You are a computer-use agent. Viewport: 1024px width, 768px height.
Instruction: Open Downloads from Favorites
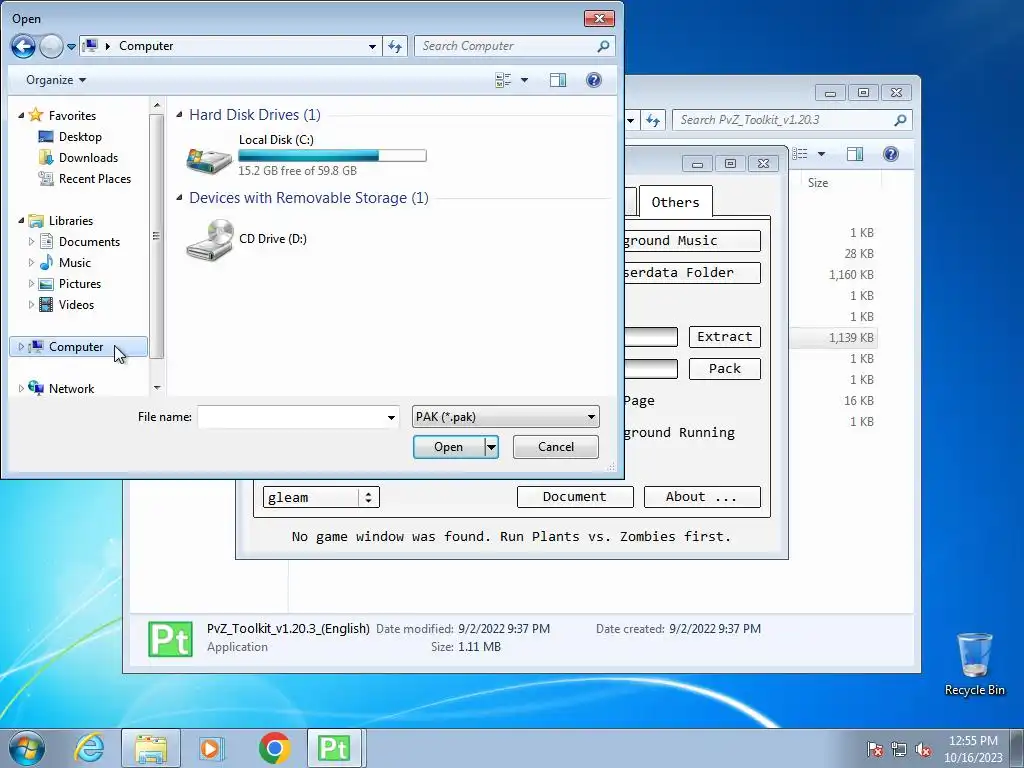click(88, 157)
